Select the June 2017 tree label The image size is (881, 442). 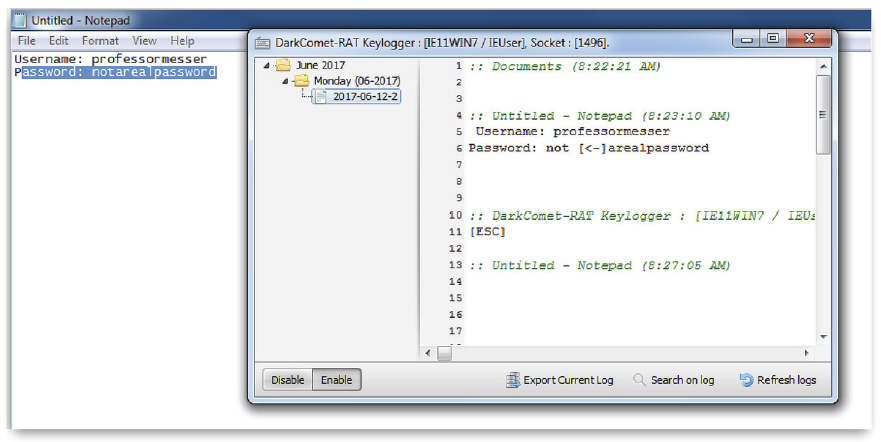coord(320,65)
